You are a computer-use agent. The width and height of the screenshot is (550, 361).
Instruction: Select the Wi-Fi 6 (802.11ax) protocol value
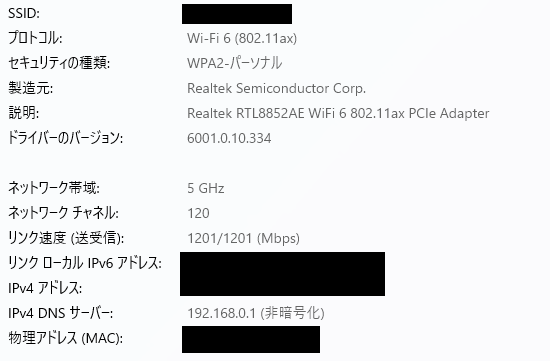tap(242, 38)
